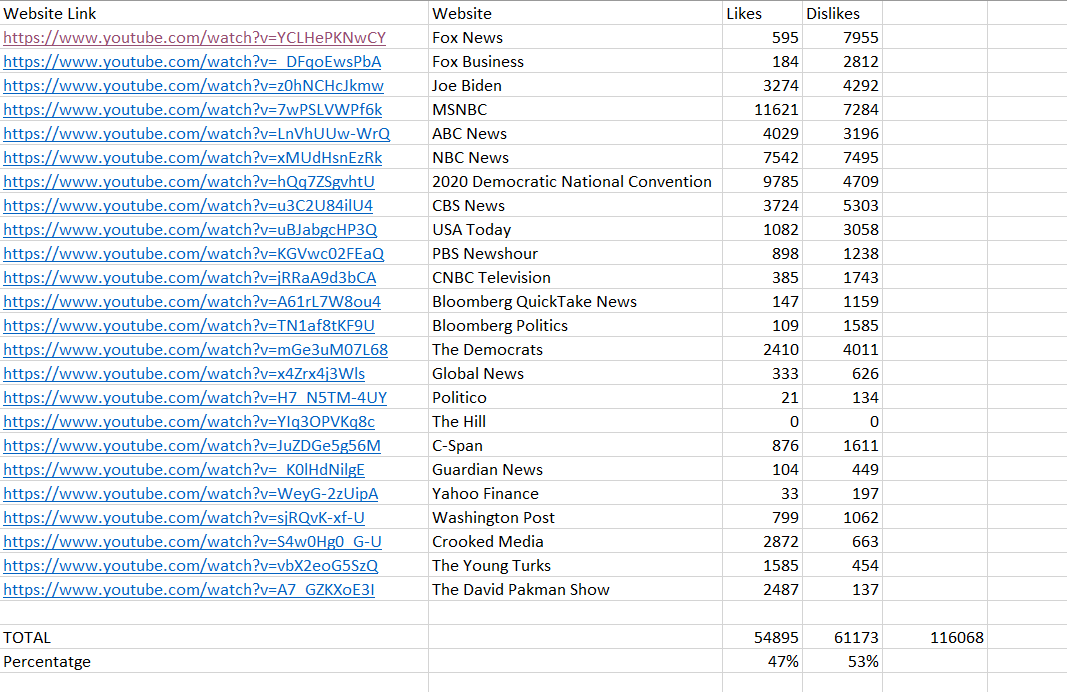Select total dislikes cell 61173

842,638
